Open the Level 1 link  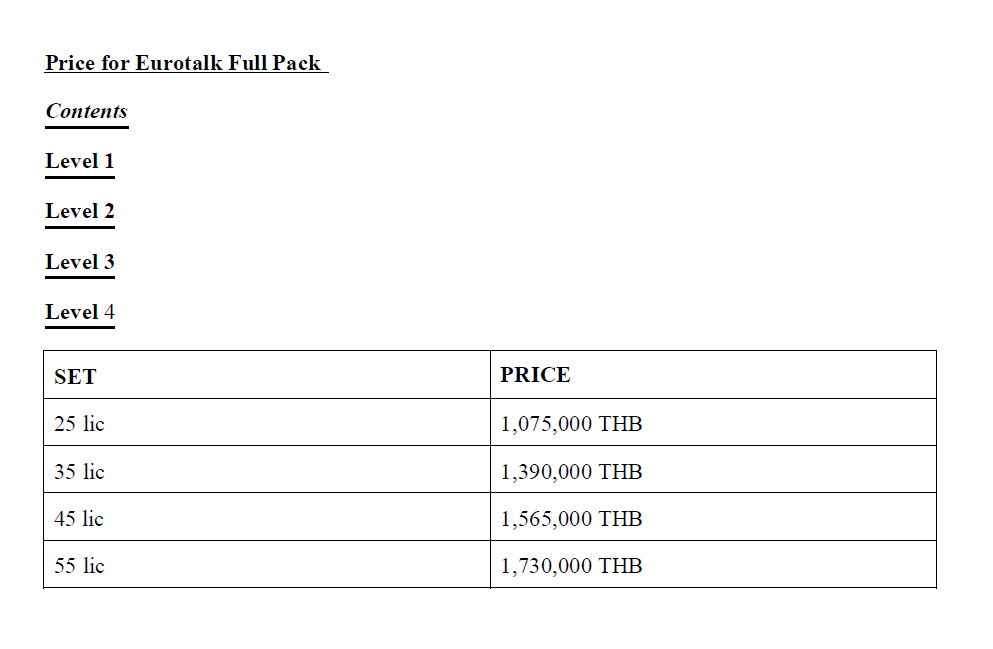[x=80, y=161]
